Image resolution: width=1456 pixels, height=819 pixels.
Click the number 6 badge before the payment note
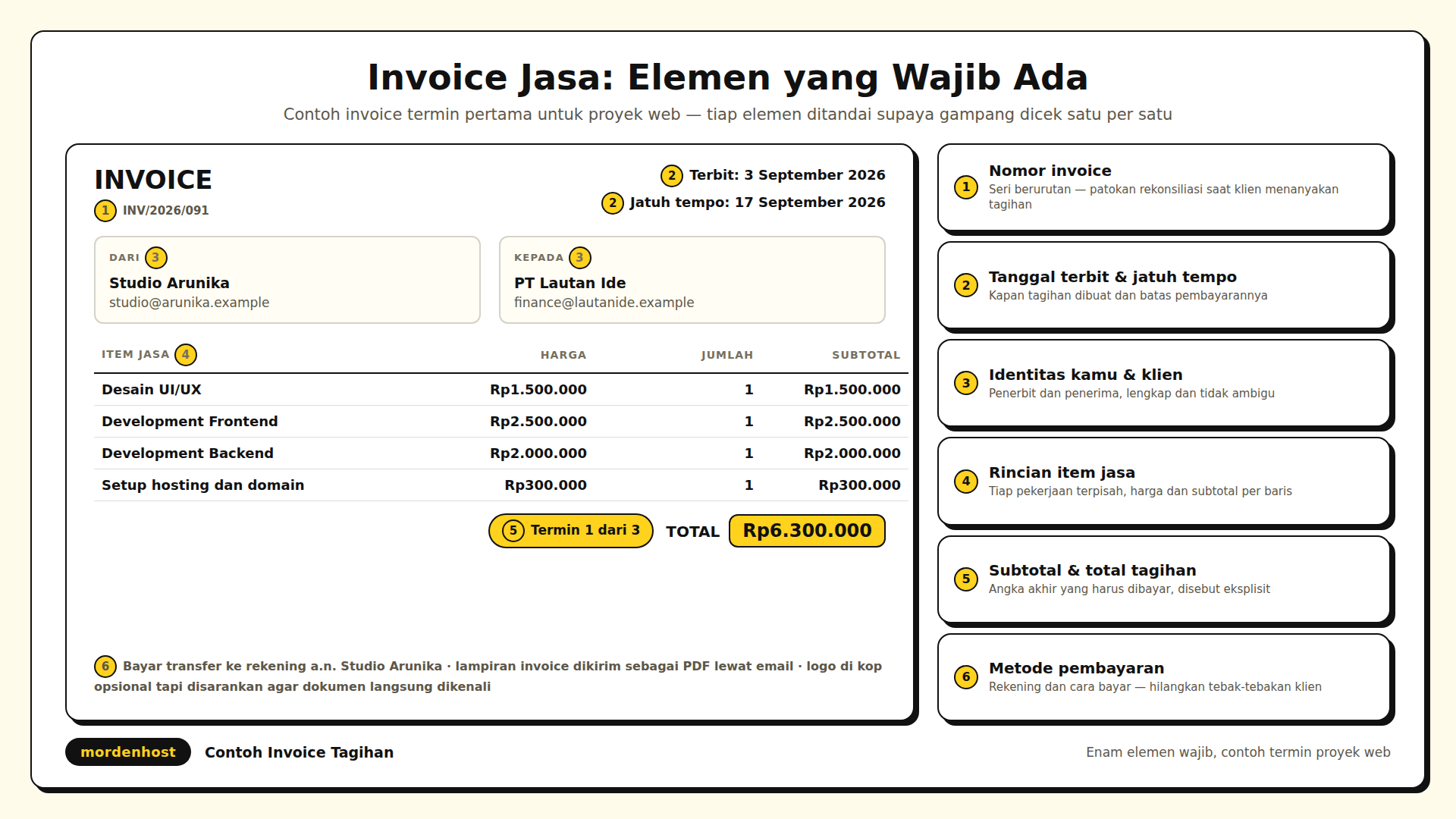click(x=105, y=667)
